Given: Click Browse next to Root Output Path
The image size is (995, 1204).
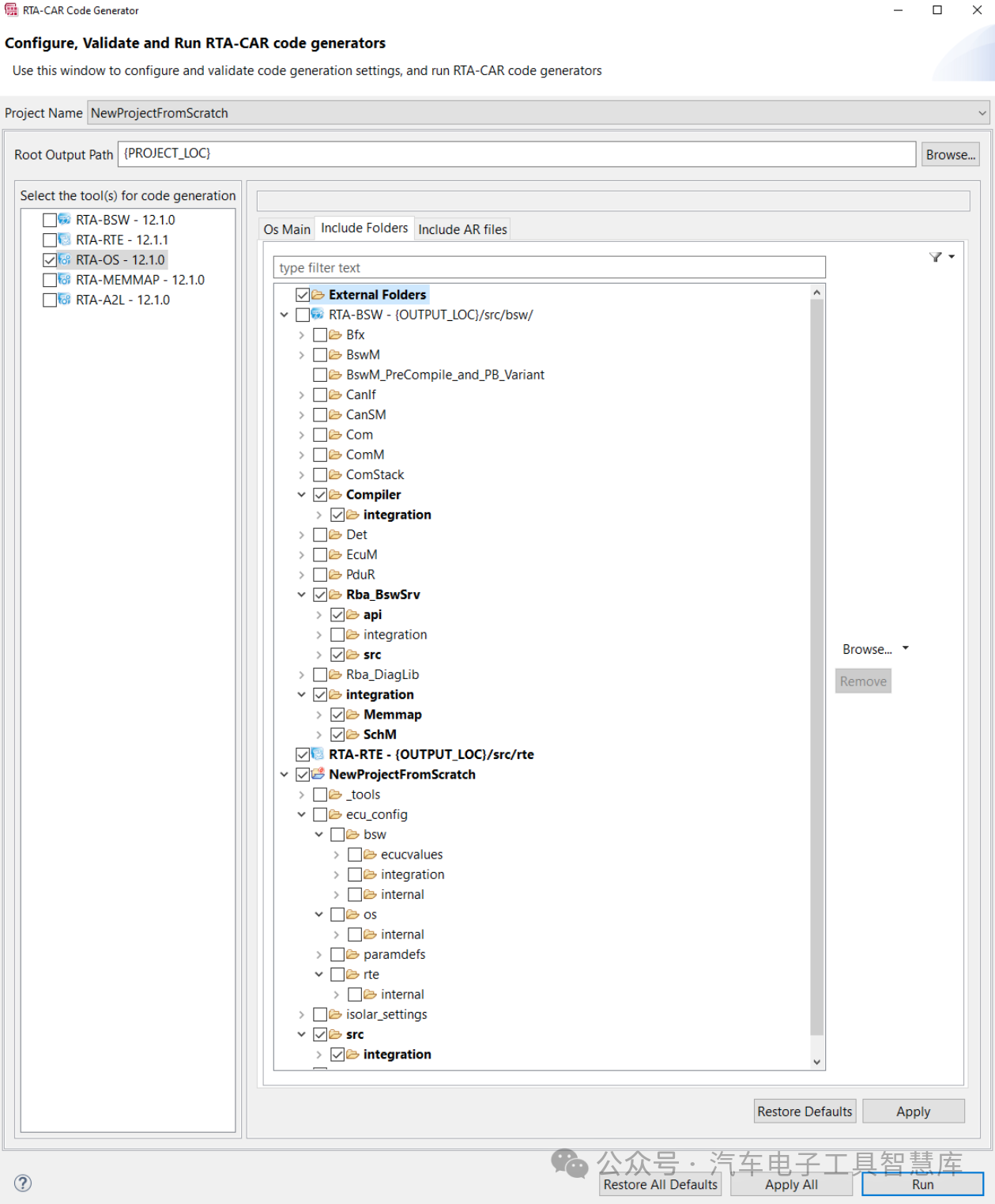Looking at the screenshot, I should point(950,154).
